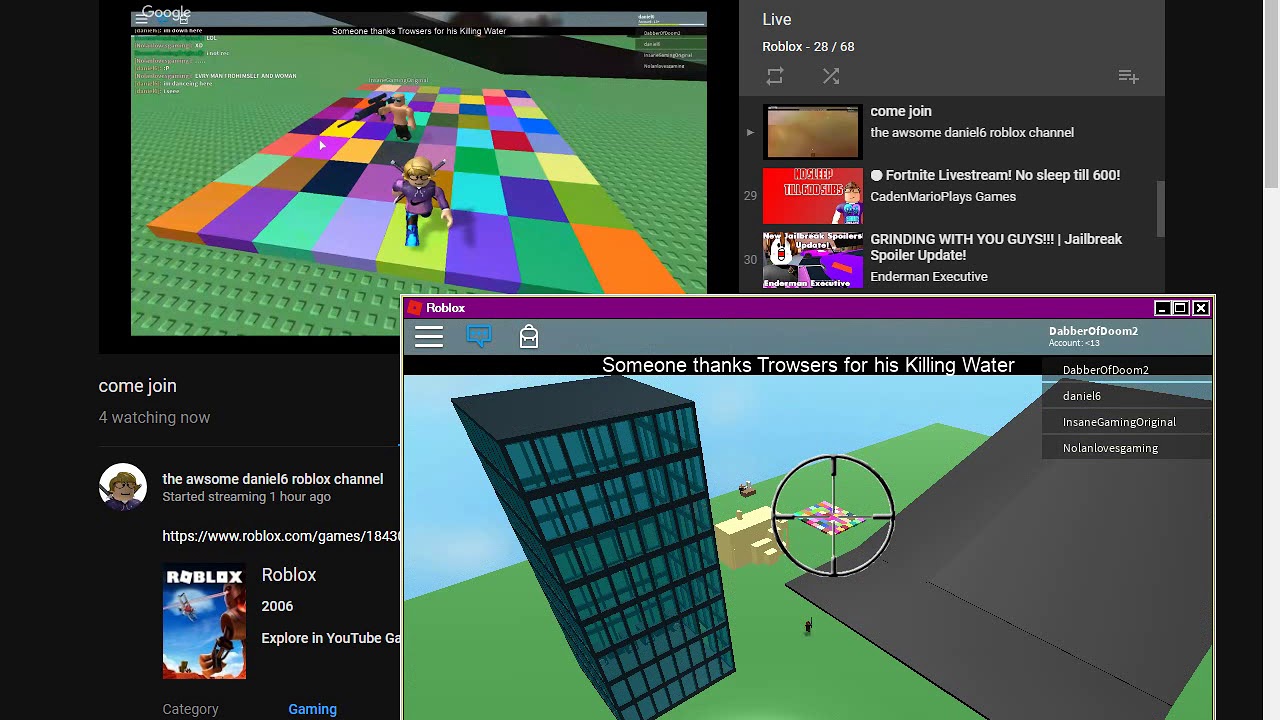Open the awsome daniel6 roblox channel name
Screen dimensions: 1280x720
[272, 479]
